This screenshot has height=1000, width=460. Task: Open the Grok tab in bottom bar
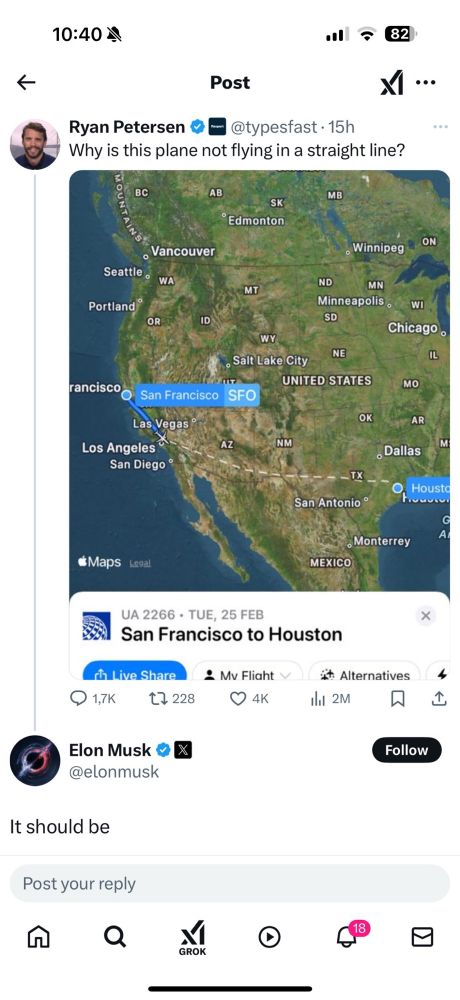[192, 938]
